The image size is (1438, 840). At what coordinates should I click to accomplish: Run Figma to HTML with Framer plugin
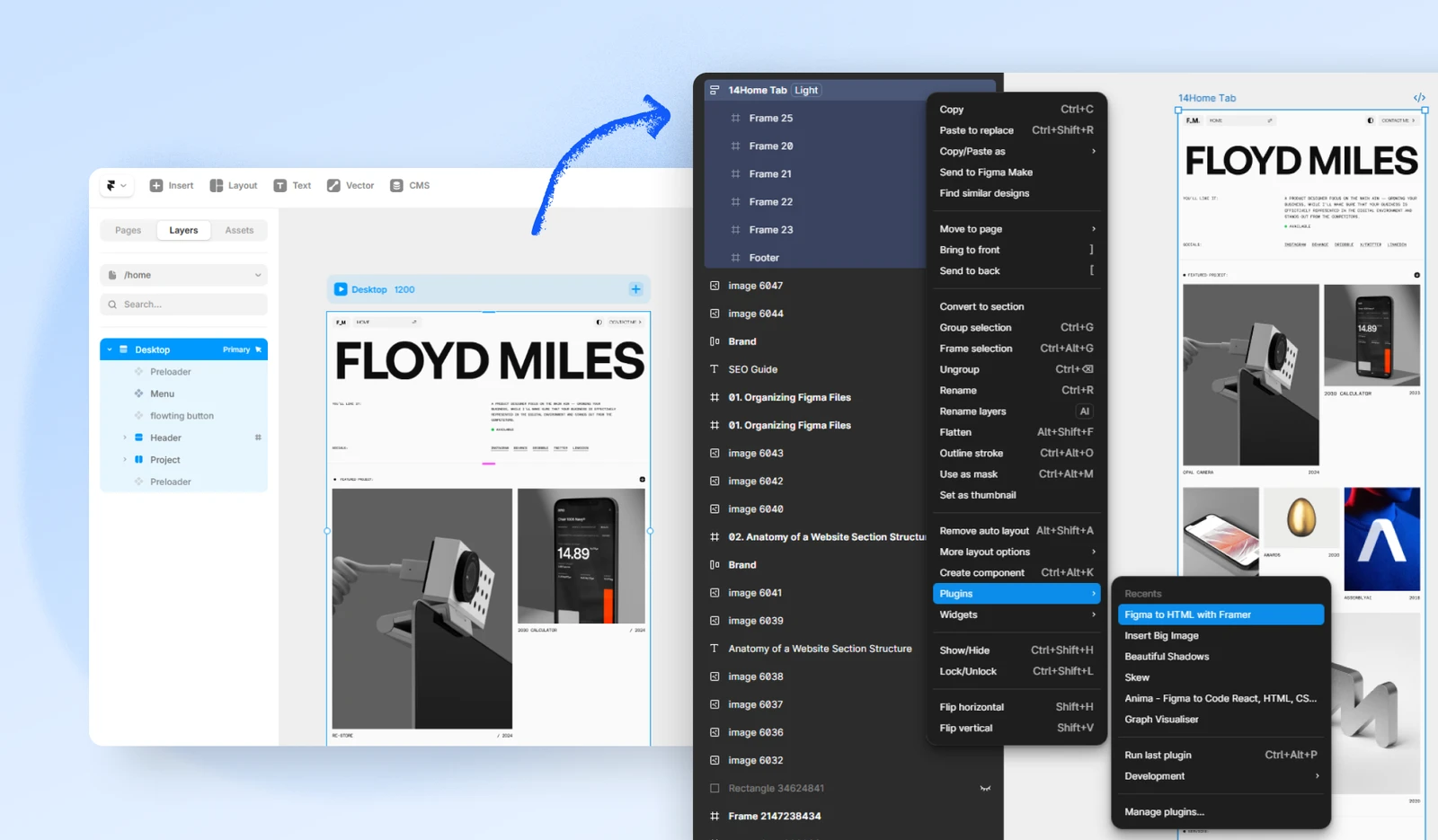(1221, 615)
